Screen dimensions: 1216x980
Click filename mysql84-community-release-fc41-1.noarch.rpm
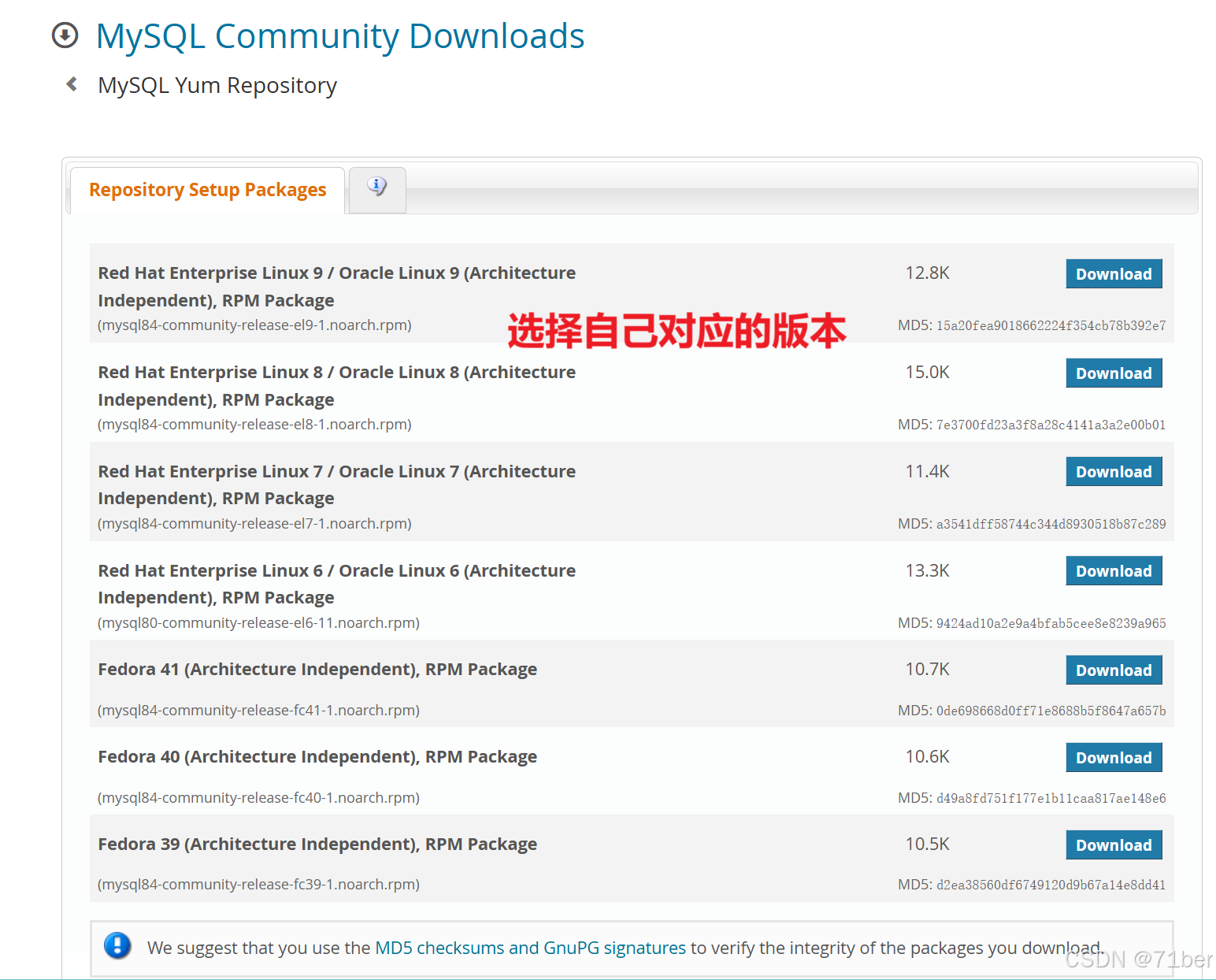coord(258,711)
